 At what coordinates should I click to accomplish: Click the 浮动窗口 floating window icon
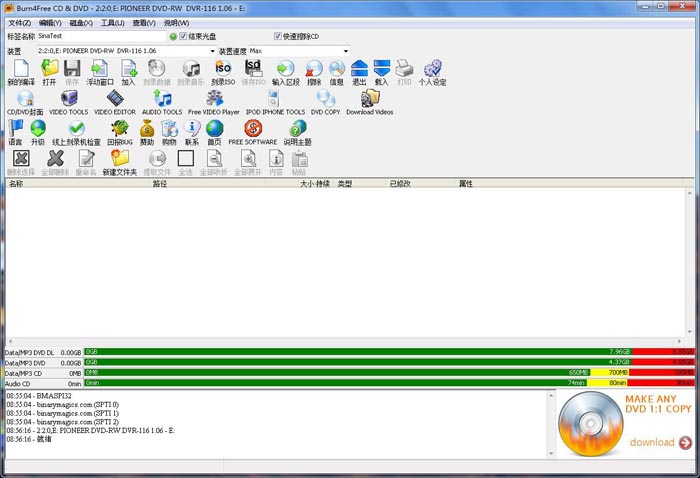[x=100, y=73]
